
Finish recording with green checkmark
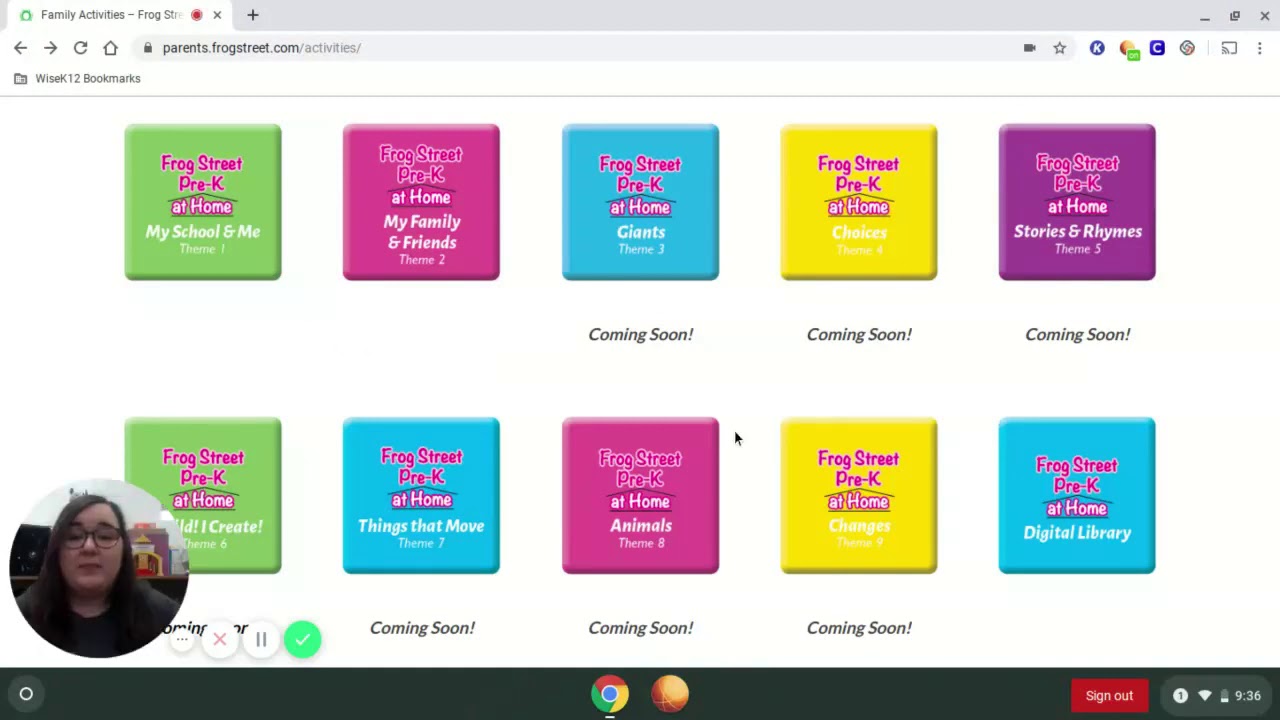click(302, 639)
